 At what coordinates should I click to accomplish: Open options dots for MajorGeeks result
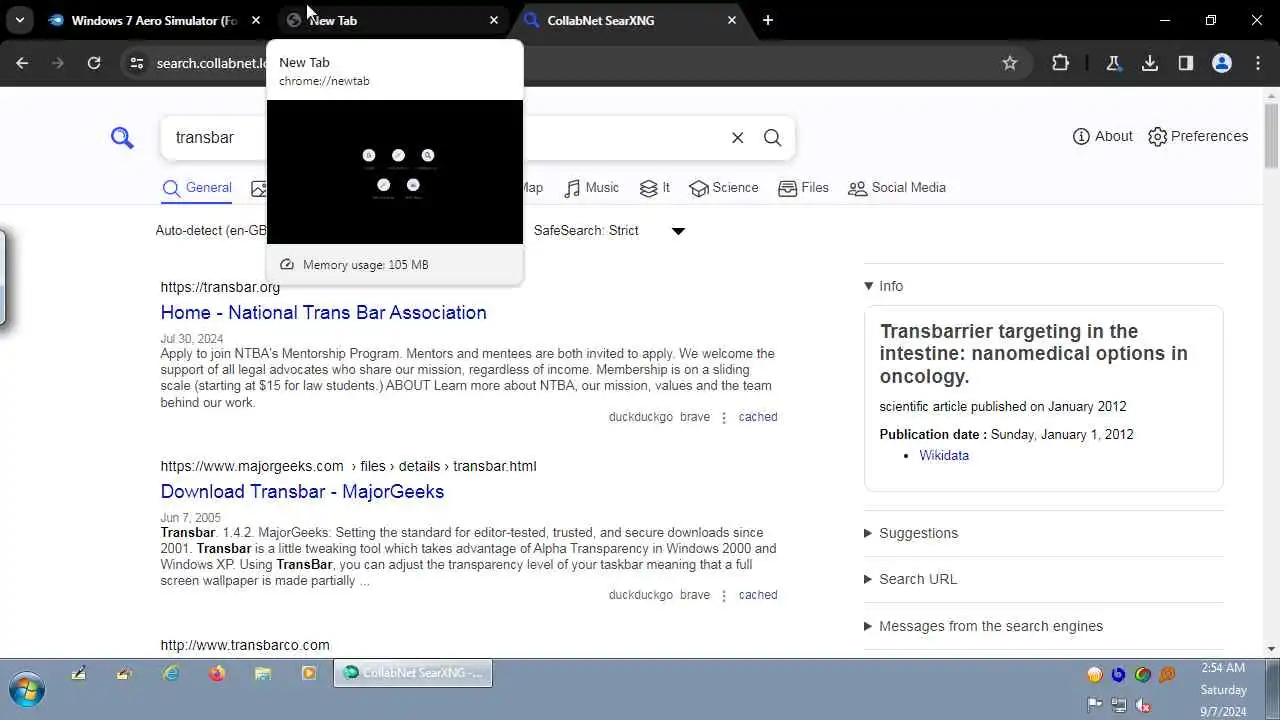pyautogui.click(x=724, y=596)
